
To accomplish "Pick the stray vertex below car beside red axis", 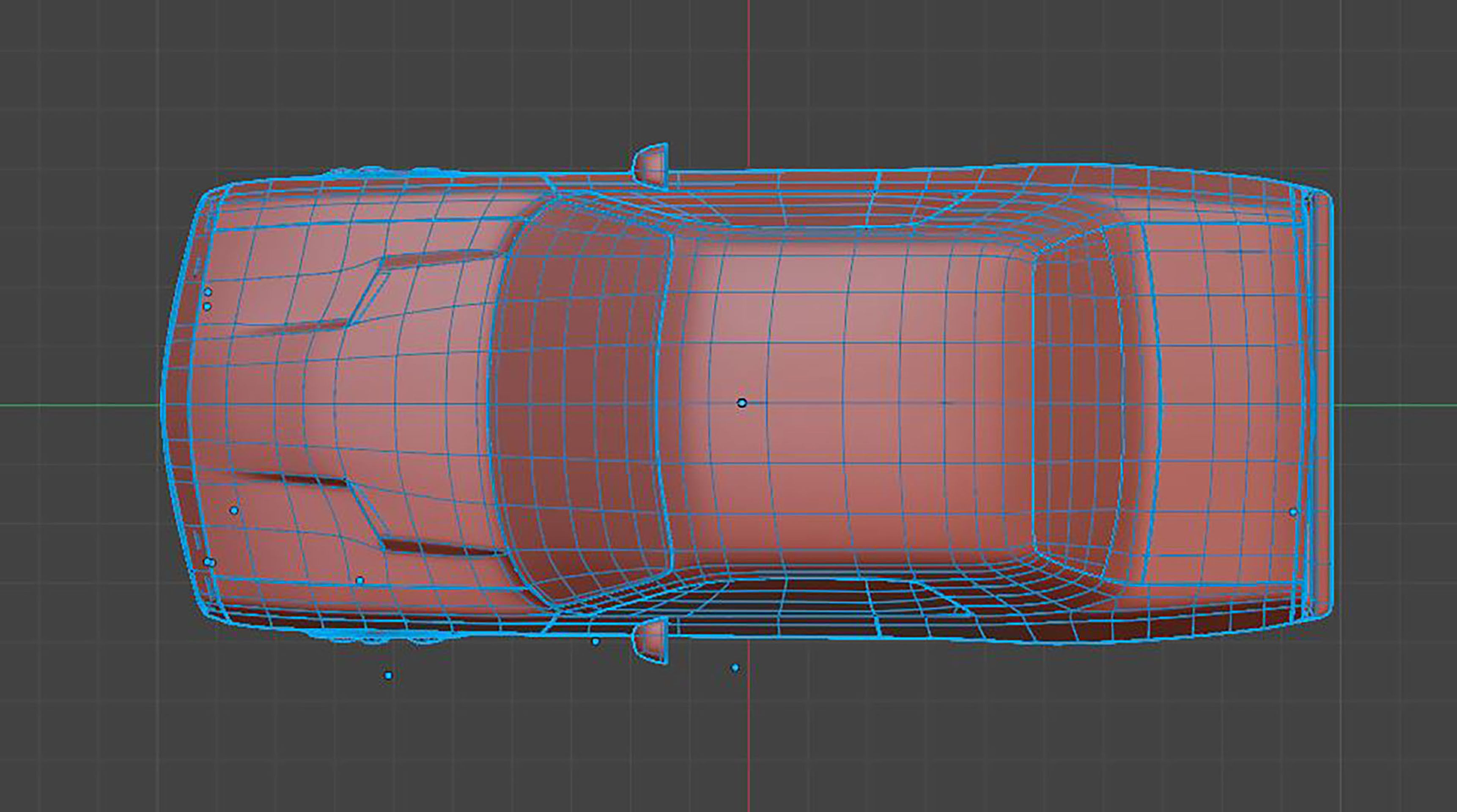I will [x=735, y=668].
